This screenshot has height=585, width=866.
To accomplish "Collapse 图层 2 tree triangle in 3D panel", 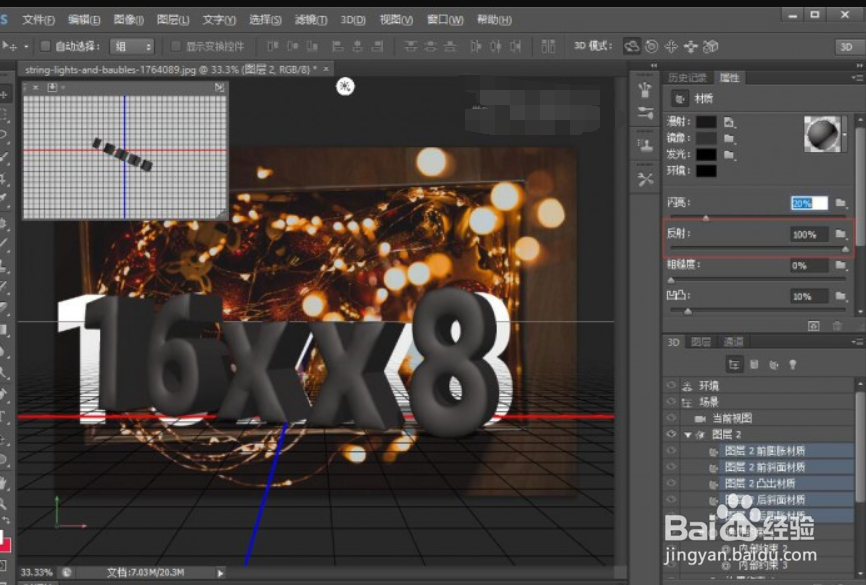I will (688, 435).
